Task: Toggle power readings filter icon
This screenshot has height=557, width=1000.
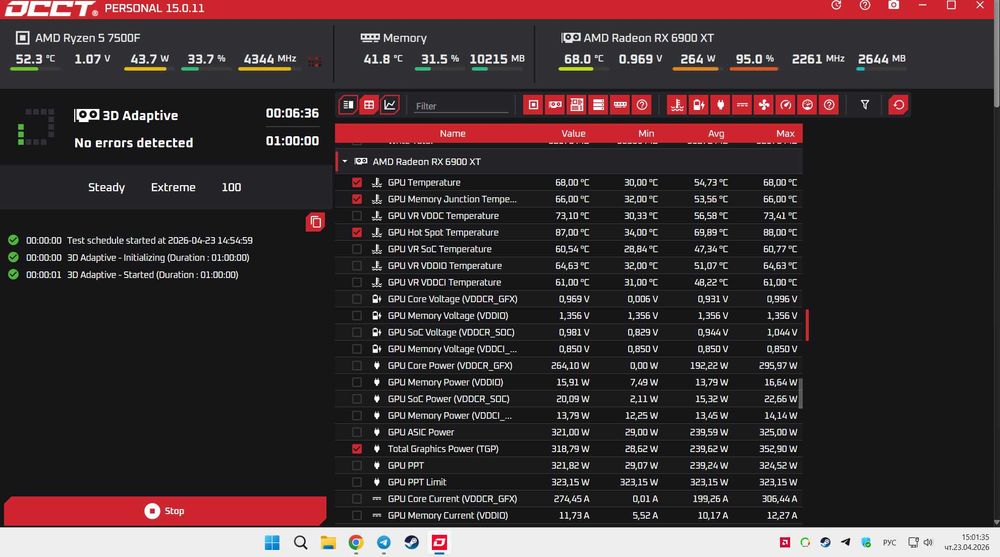Action: pyautogui.click(x=720, y=105)
